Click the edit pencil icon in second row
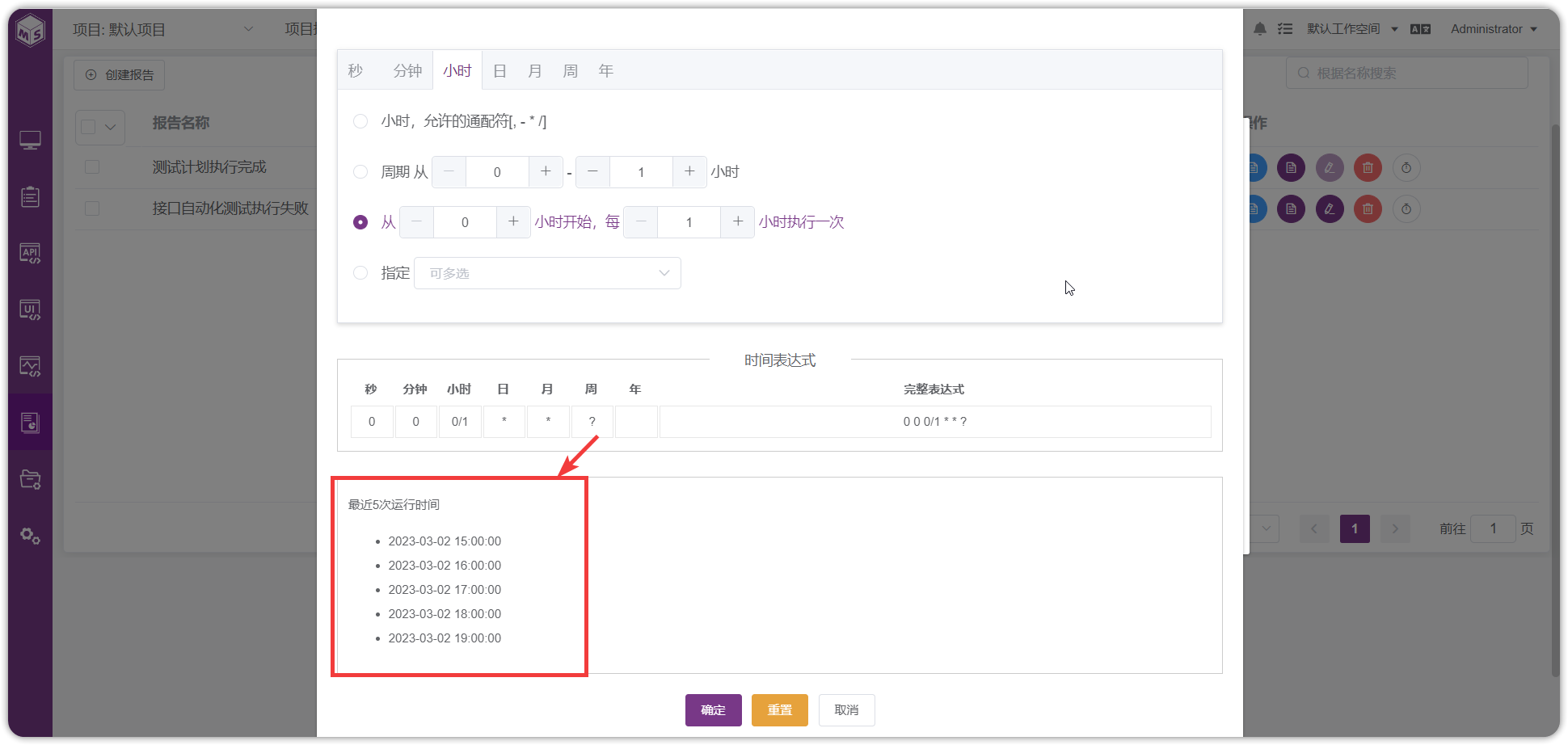The width and height of the screenshot is (1568, 745). point(1330,209)
